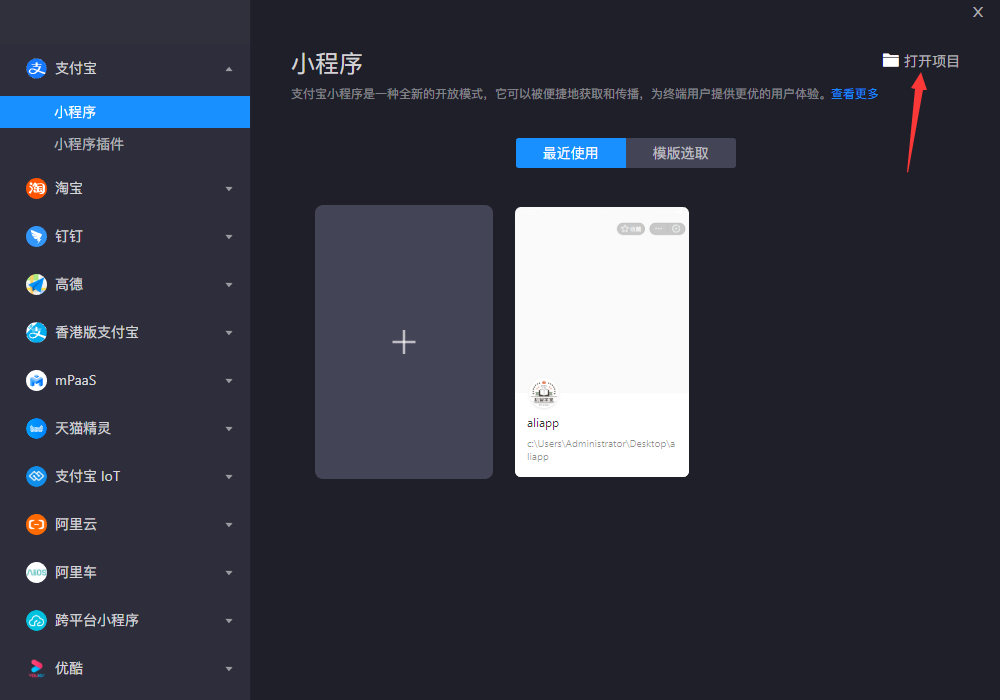The image size is (1000, 700).
Task: Expand the mPaaS section arrow
Action: click(229, 381)
